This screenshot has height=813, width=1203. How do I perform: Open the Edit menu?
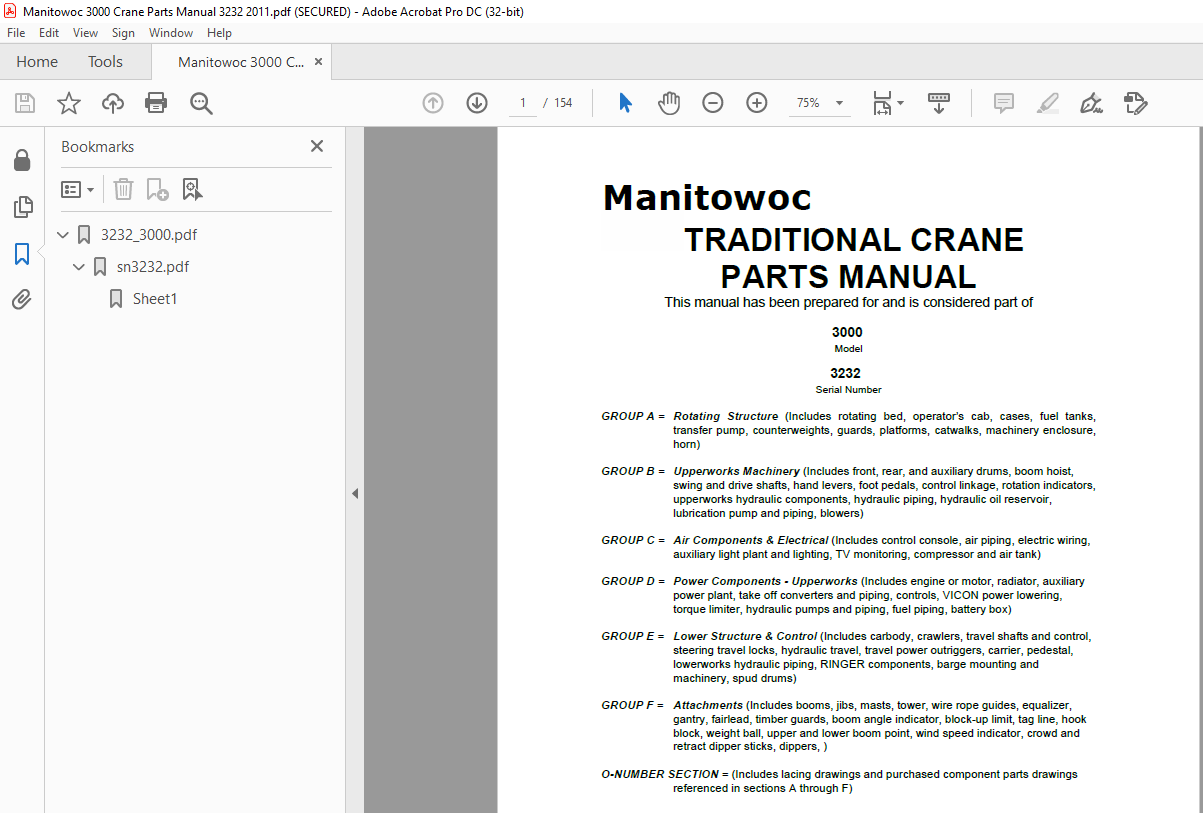(49, 33)
